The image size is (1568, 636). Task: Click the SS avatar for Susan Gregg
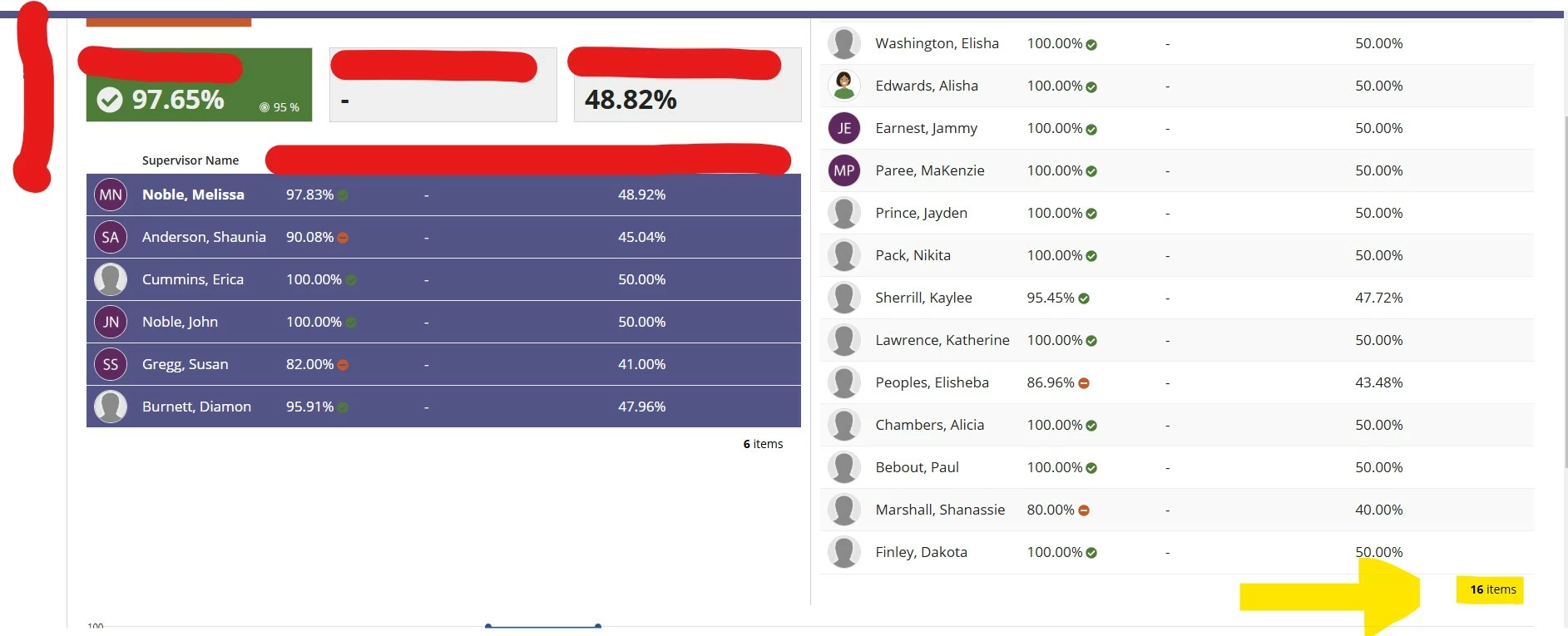coord(111,364)
